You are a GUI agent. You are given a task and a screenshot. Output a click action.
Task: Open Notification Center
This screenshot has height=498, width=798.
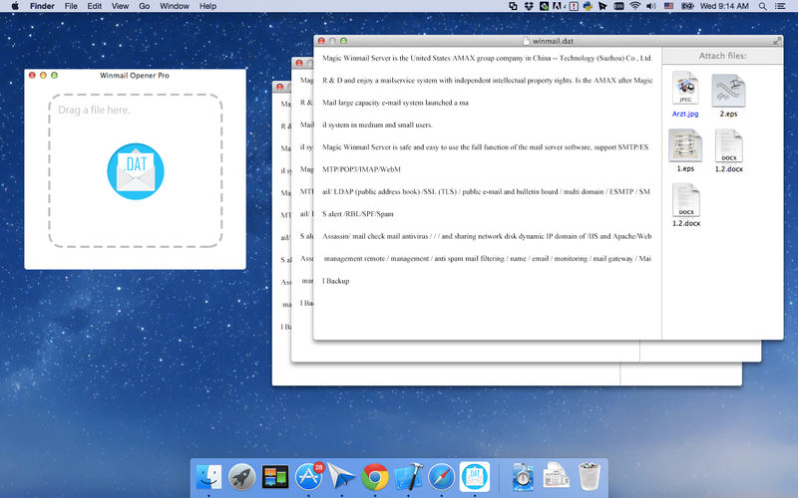pyautogui.click(x=780, y=6)
